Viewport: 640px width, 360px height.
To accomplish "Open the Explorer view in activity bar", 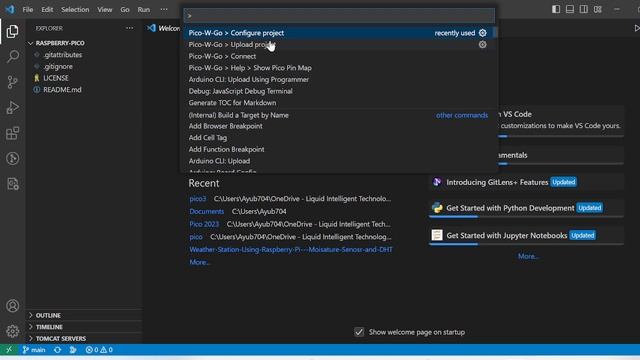I will pyautogui.click(x=12, y=31).
